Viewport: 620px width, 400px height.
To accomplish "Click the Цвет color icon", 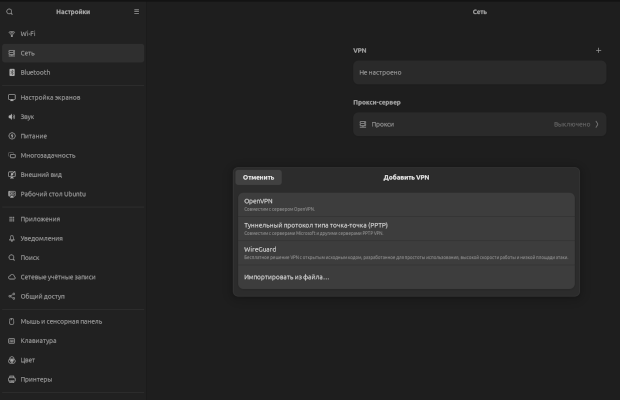I will point(12,360).
